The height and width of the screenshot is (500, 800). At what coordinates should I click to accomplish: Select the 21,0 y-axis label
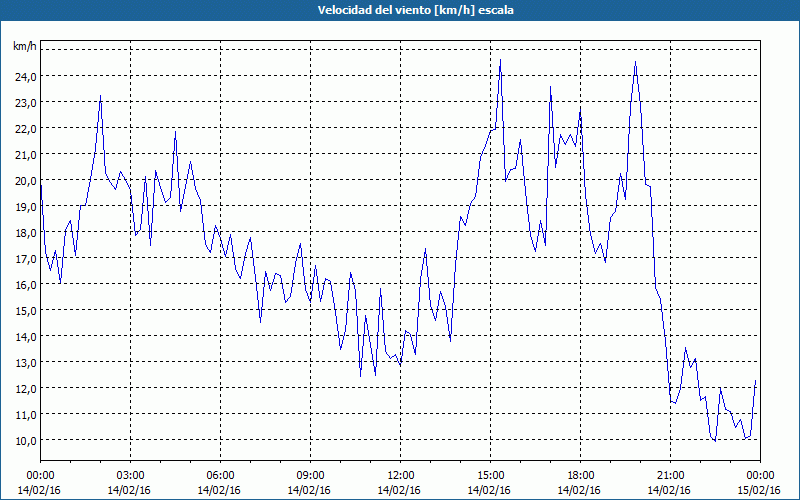(x=26, y=155)
